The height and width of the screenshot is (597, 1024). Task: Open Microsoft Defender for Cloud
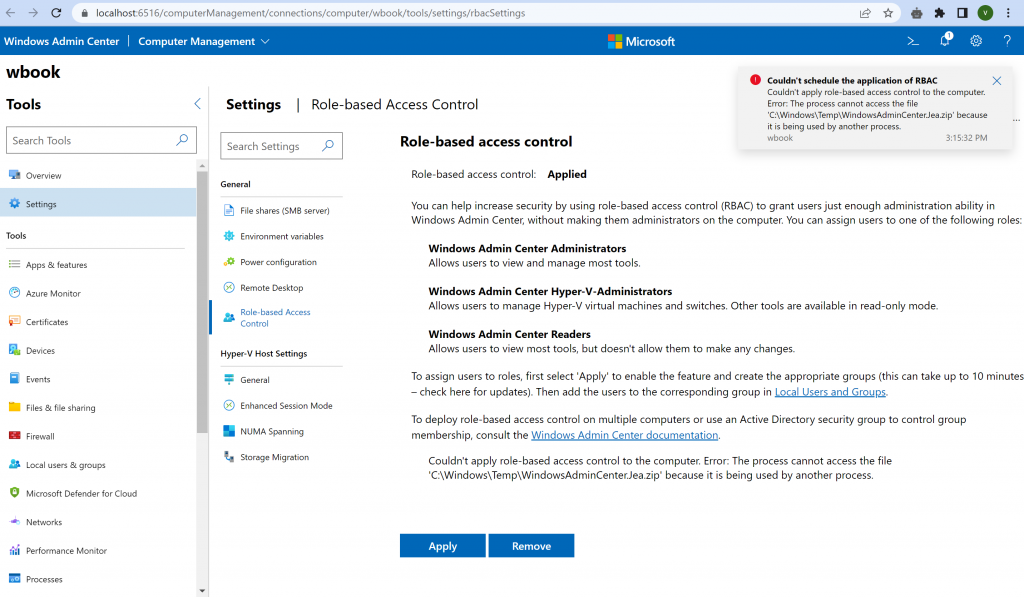(98, 493)
